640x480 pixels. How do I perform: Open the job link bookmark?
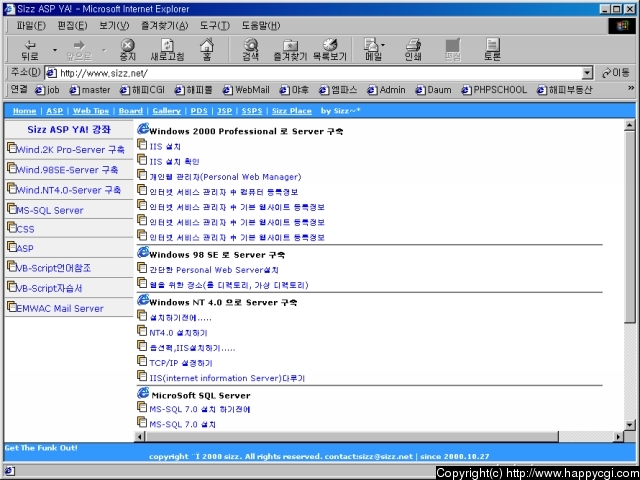[47, 90]
